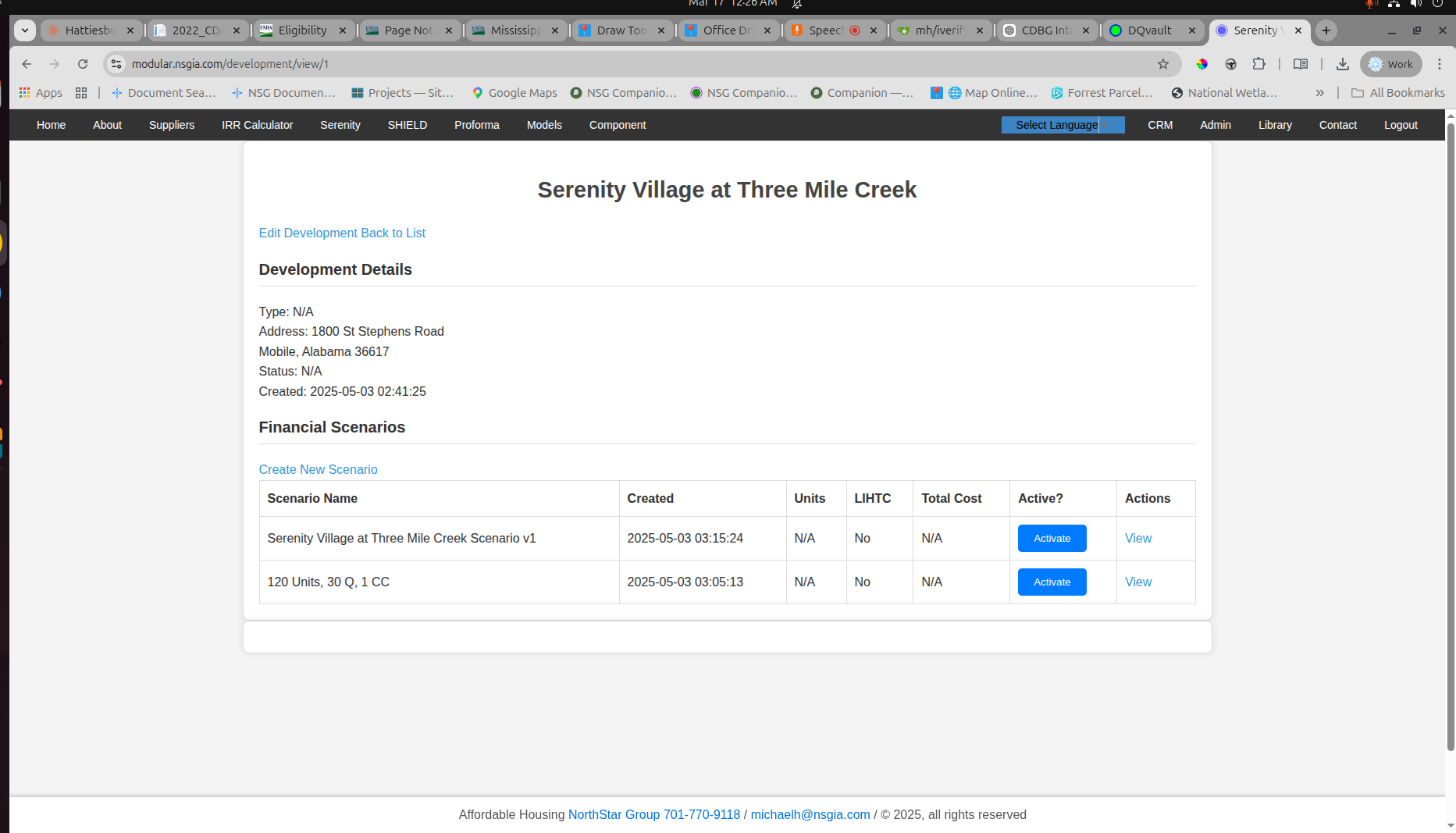Expand the tab search dropdown arrow

(25, 30)
